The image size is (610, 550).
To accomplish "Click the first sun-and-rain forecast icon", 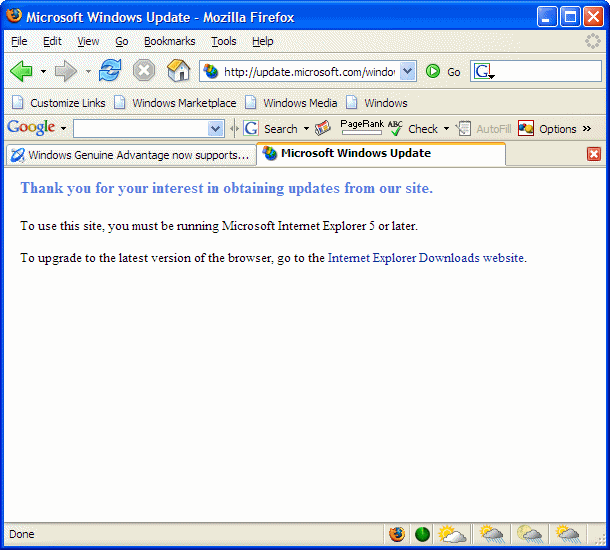I will click(492, 534).
